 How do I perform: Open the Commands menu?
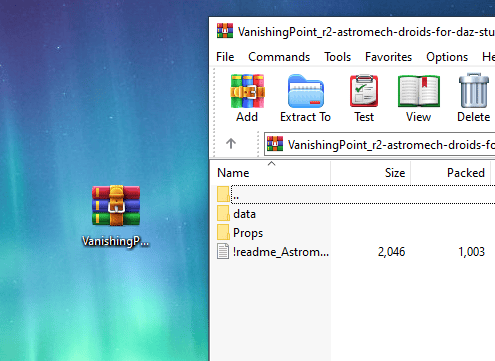[x=279, y=57]
